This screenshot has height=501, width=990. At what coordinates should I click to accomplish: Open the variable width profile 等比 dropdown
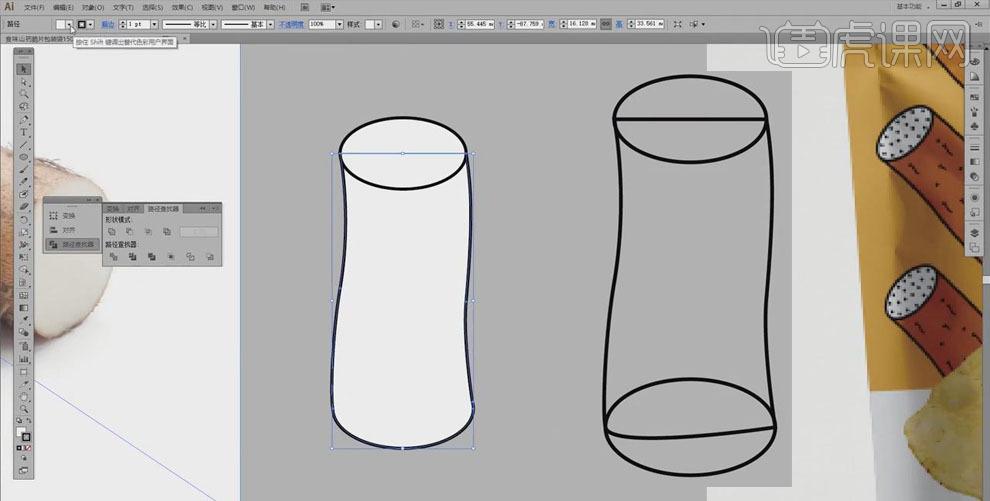point(213,25)
